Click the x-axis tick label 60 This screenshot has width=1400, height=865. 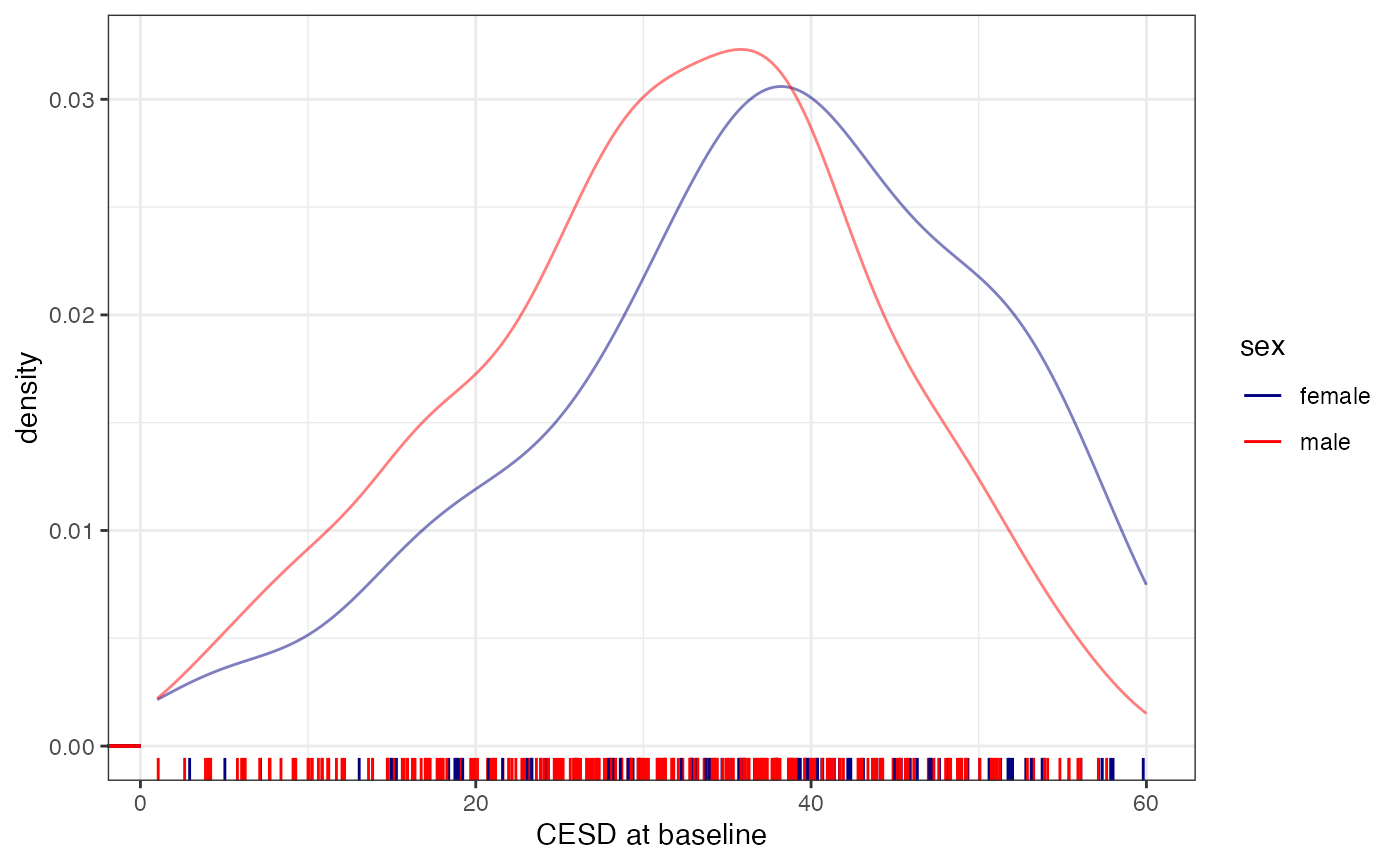(x=1145, y=803)
